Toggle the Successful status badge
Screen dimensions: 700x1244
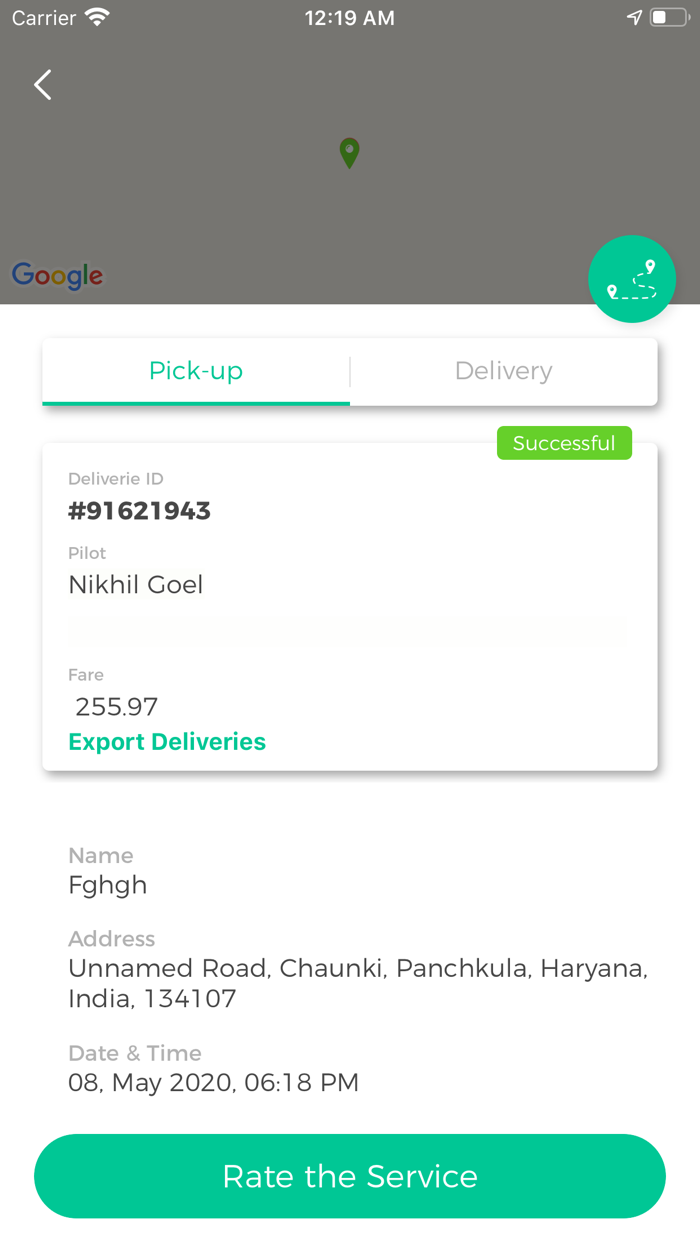point(564,442)
